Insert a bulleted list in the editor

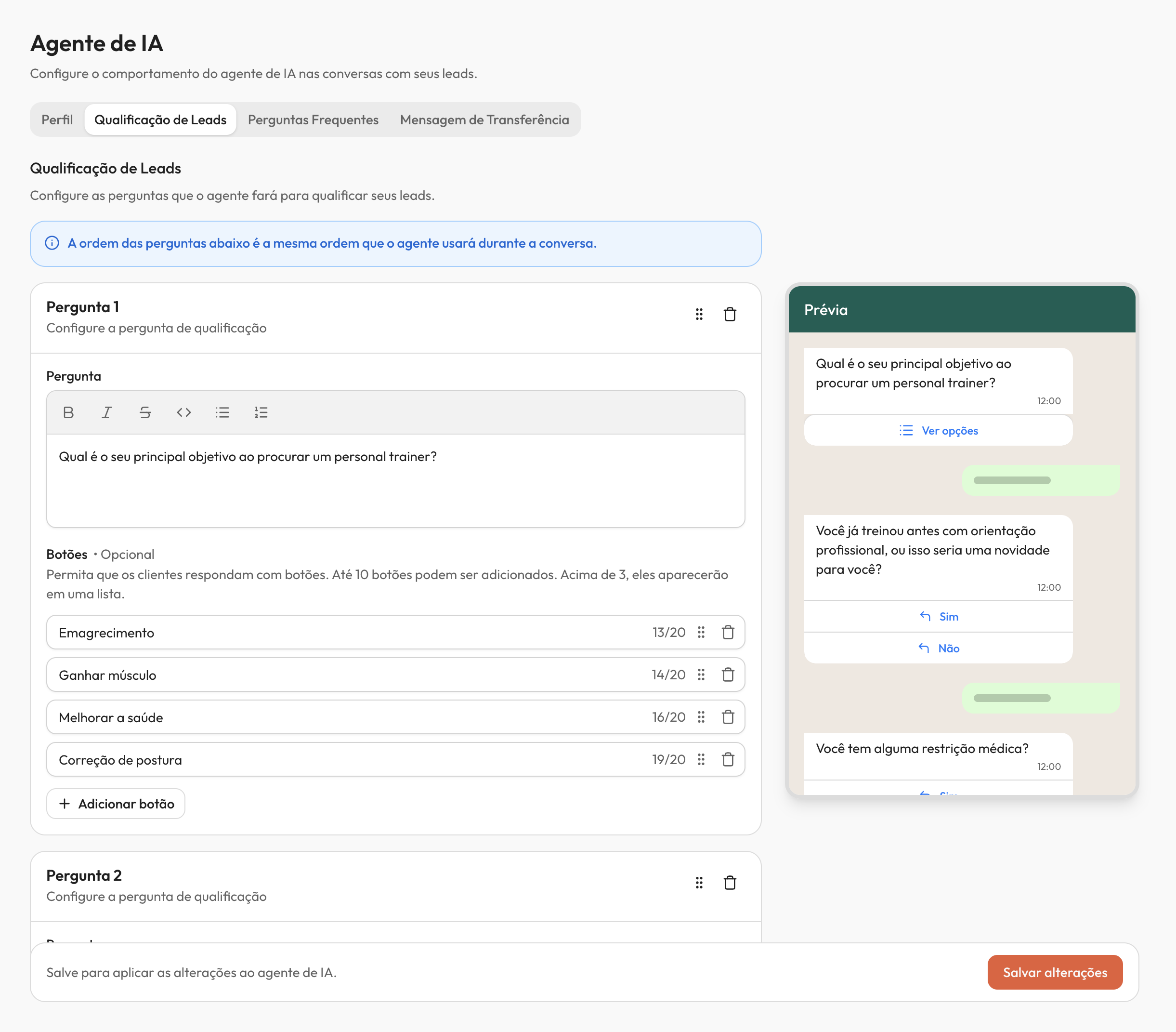point(222,412)
